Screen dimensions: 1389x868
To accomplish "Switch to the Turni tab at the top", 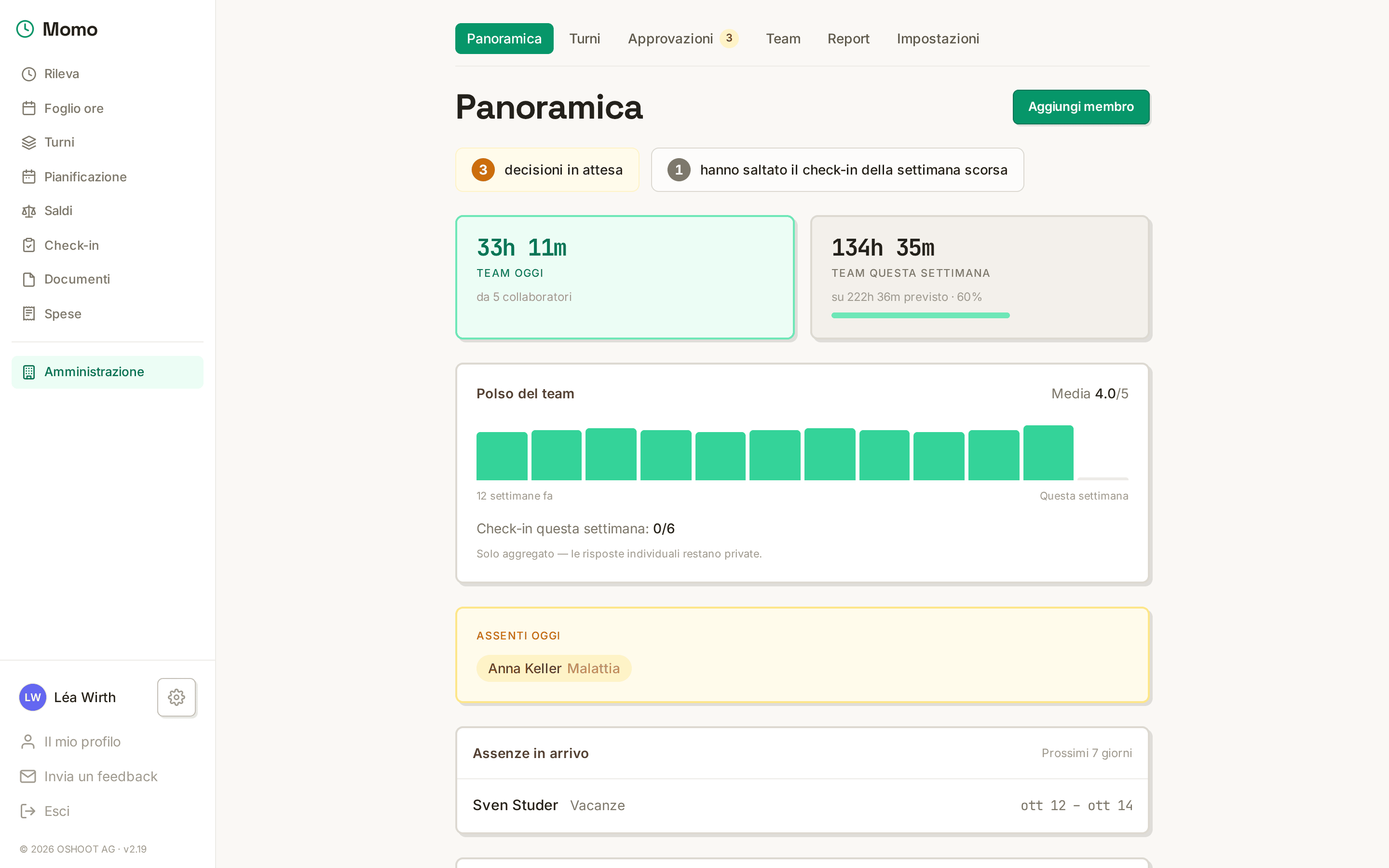I will pos(585,39).
